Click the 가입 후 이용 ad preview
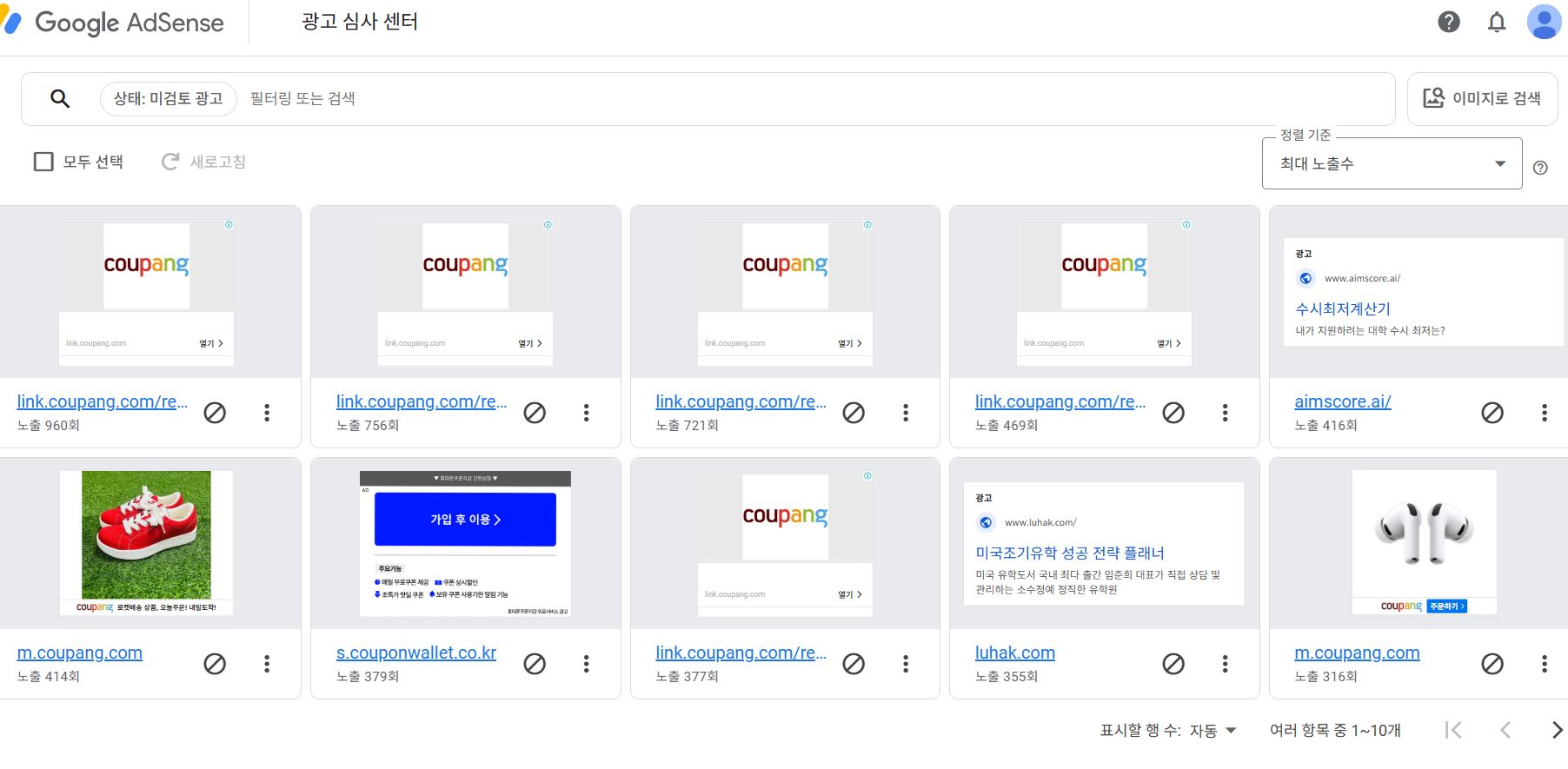Viewport: 1568px width, 769px height. [465, 543]
